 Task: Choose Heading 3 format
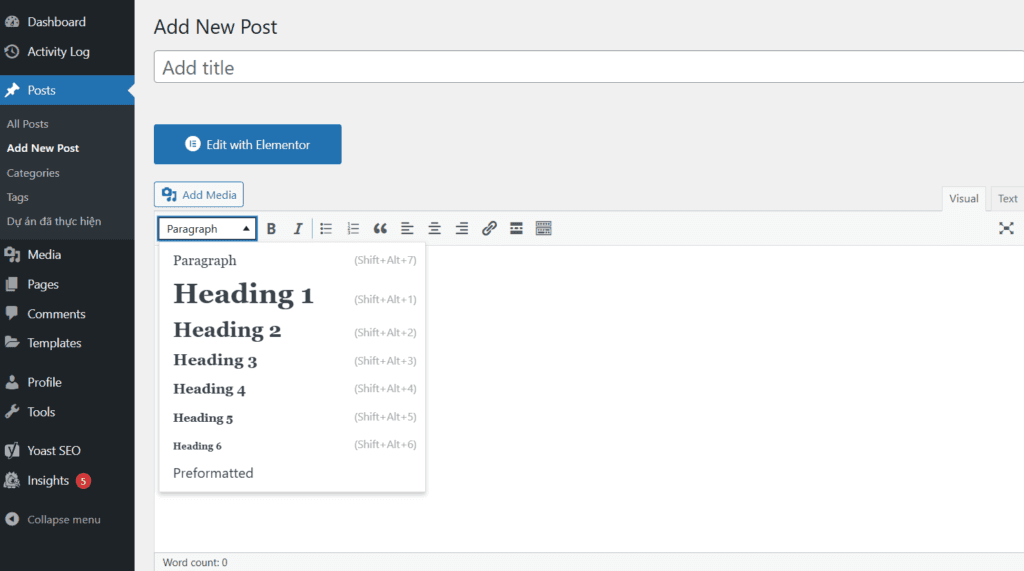(292, 361)
